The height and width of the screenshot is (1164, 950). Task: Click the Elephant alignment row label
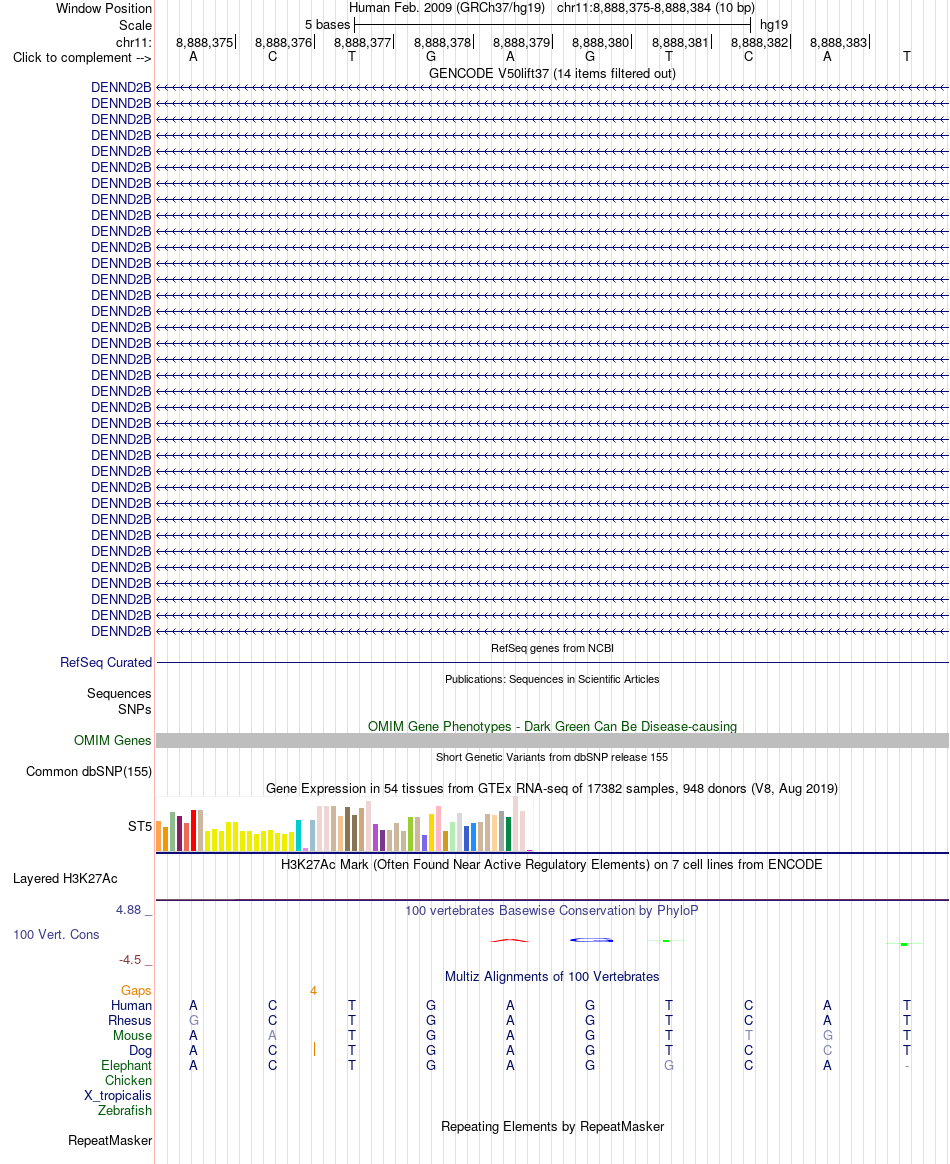pos(126,1065)
